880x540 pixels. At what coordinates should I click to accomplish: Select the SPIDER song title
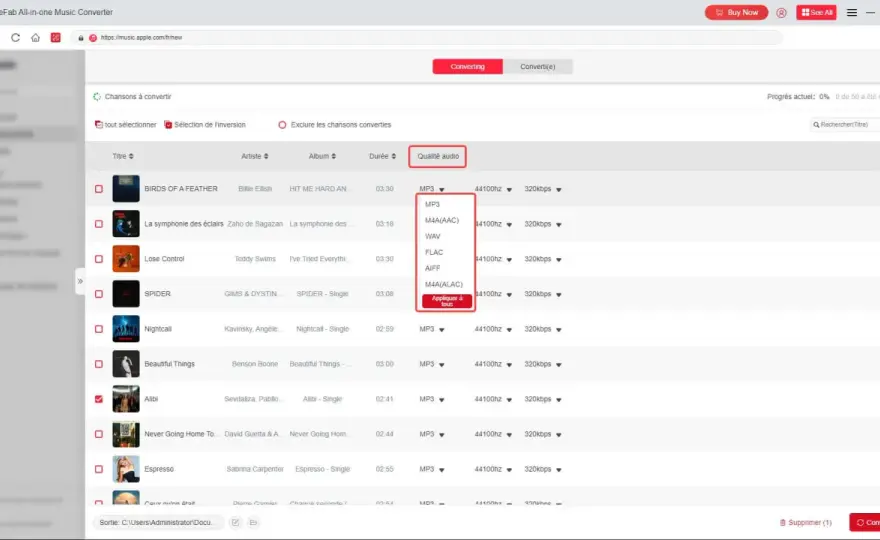[x=157, y=294]
